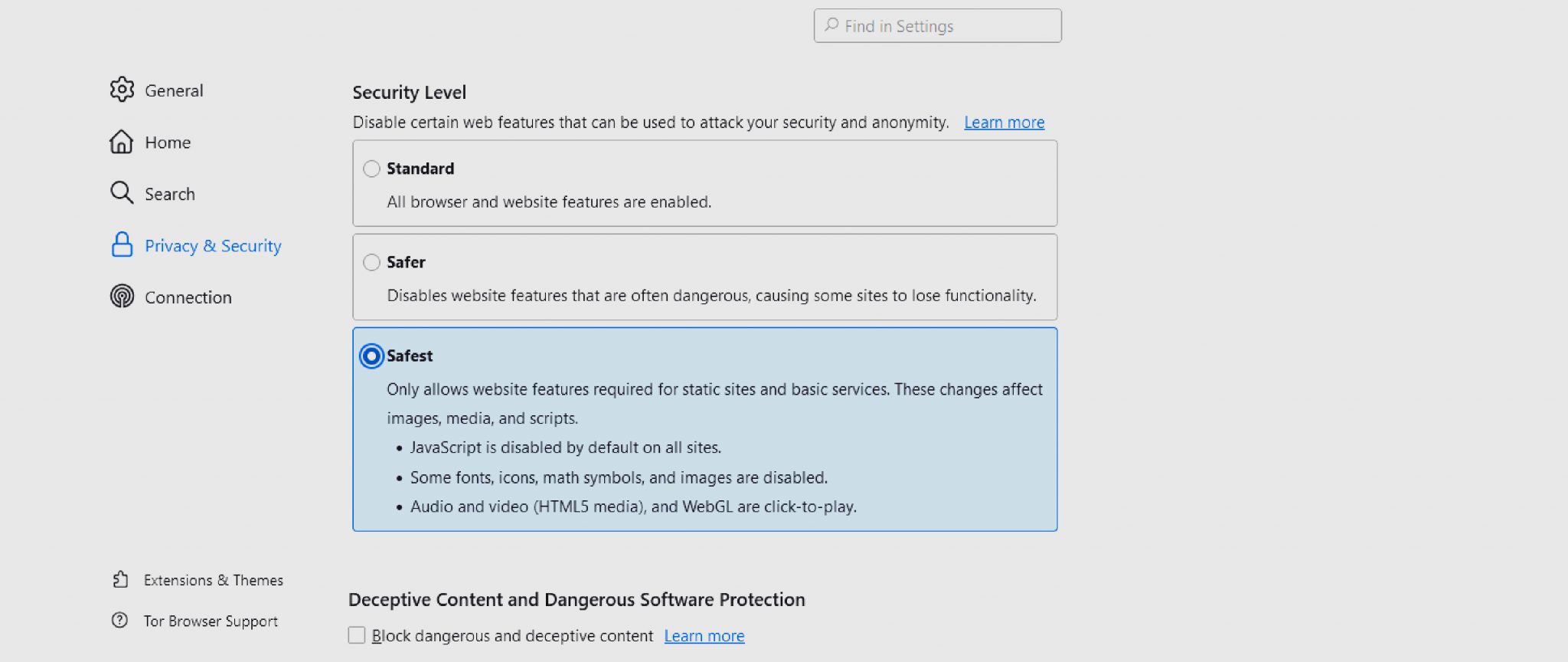Open Tor Browser Support page
The width and height of the screenshot is (1568, 662).
tap(211, 621)
